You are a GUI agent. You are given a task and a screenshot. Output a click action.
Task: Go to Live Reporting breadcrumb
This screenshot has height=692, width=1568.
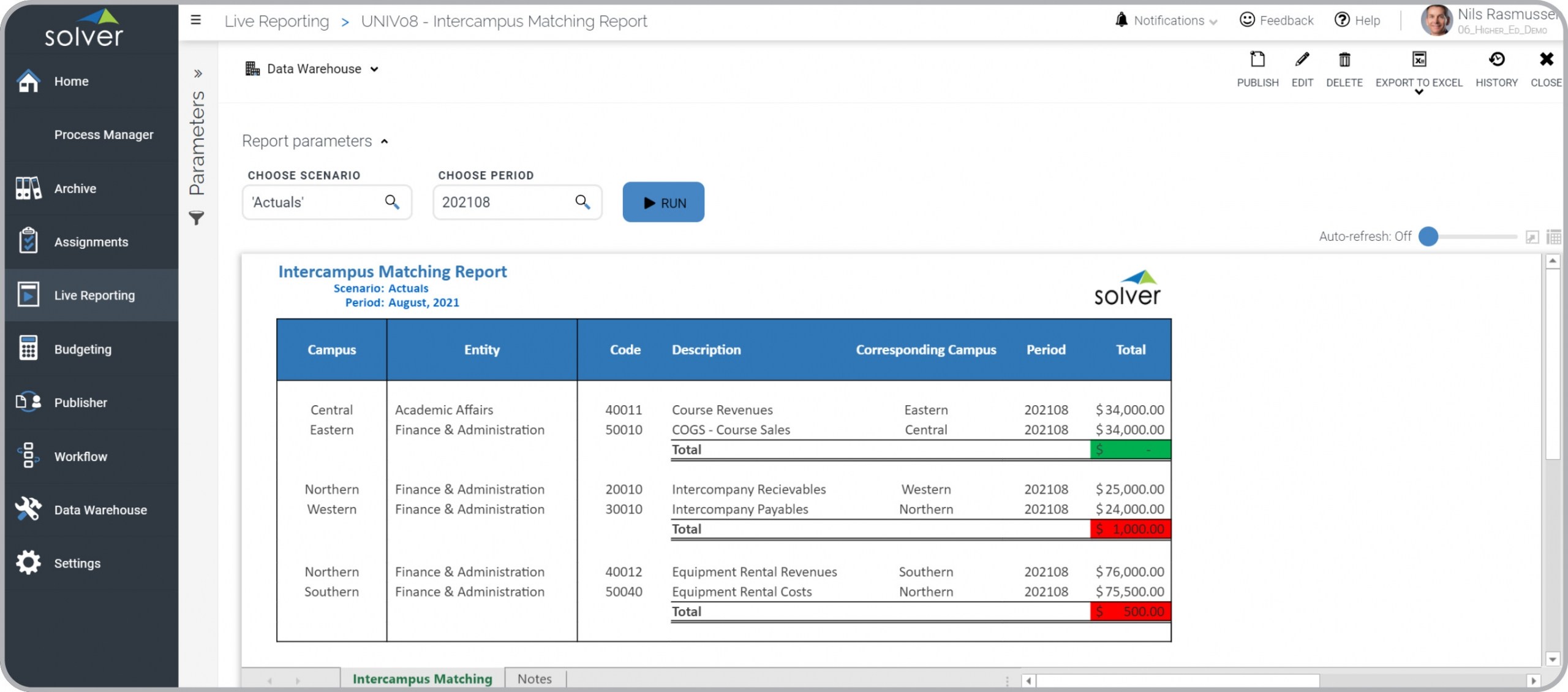coord(276,21)
